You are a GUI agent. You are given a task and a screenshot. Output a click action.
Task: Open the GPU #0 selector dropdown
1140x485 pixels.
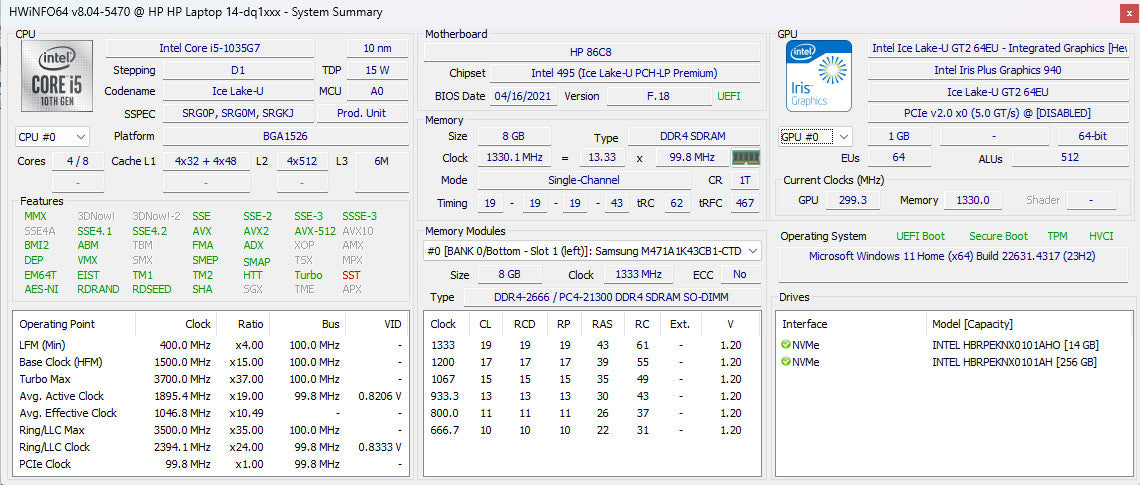tap(816, 136)
